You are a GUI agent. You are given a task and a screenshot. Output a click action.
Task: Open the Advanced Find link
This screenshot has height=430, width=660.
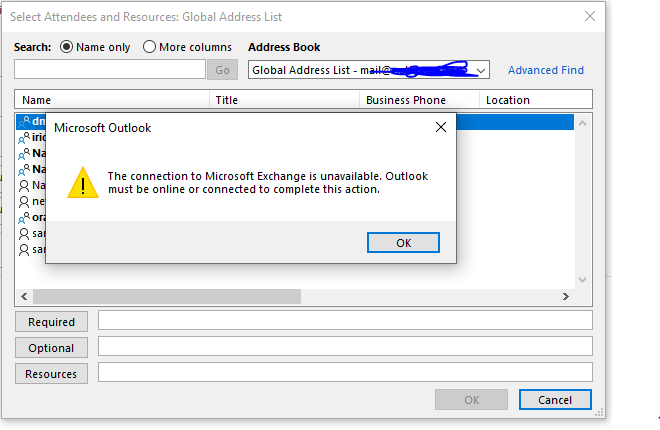(x=546, y=70)
